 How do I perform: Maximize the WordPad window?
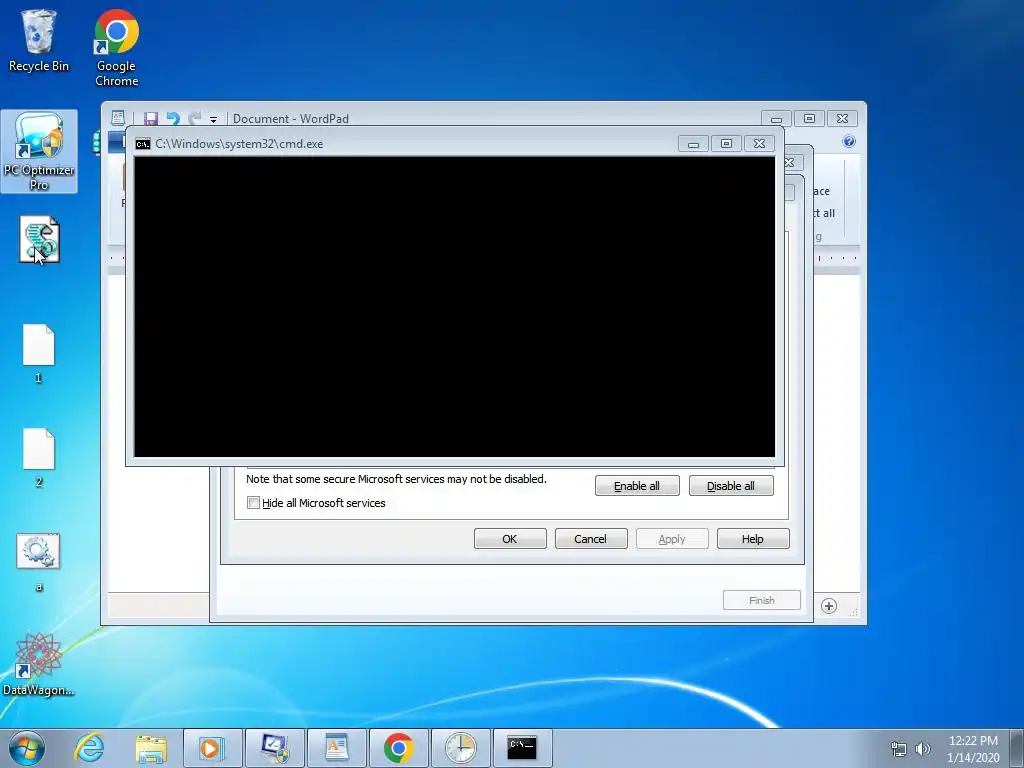[x=809, y=119]
